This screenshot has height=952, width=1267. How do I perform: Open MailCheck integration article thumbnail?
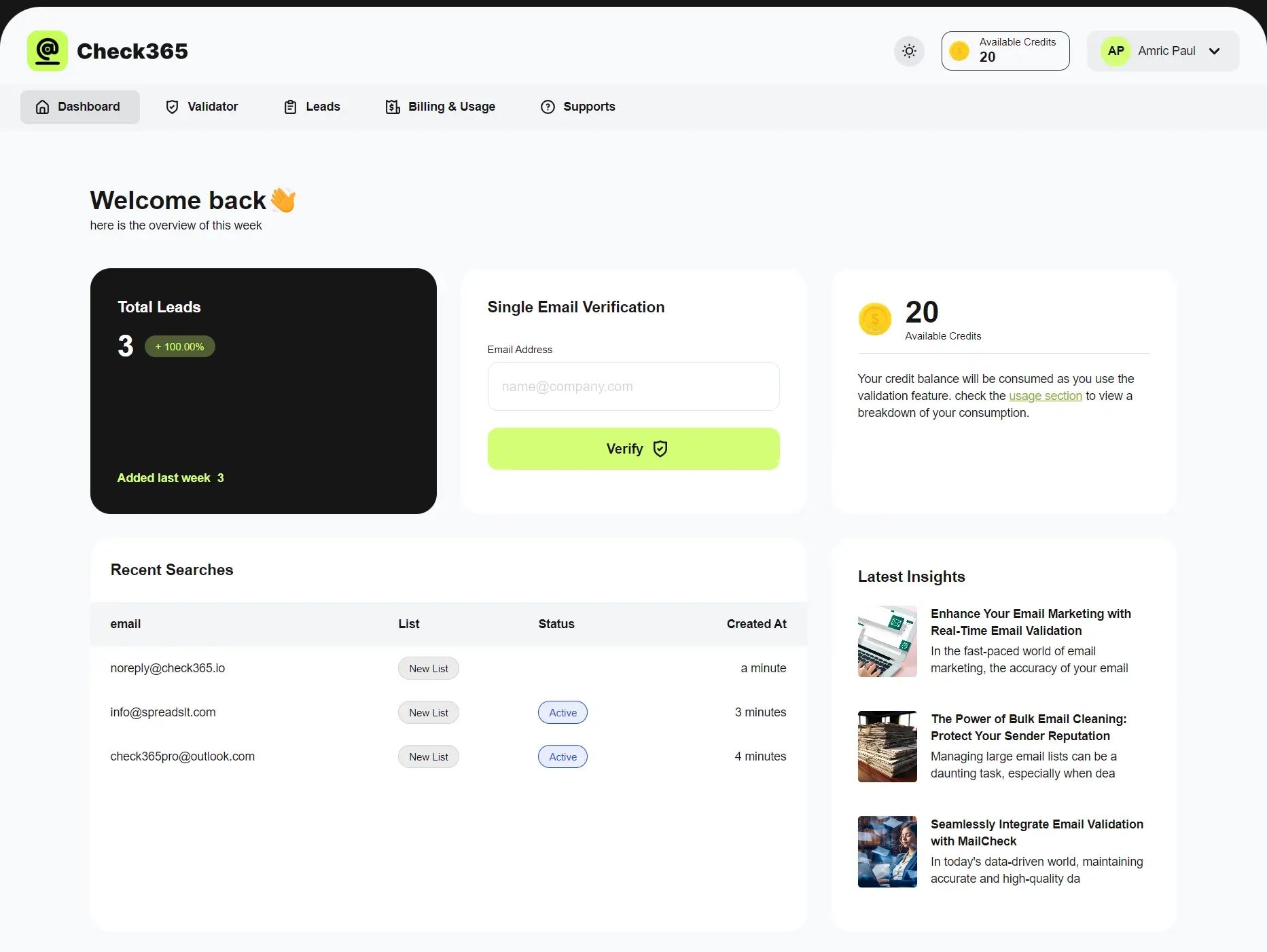(887, 852)
